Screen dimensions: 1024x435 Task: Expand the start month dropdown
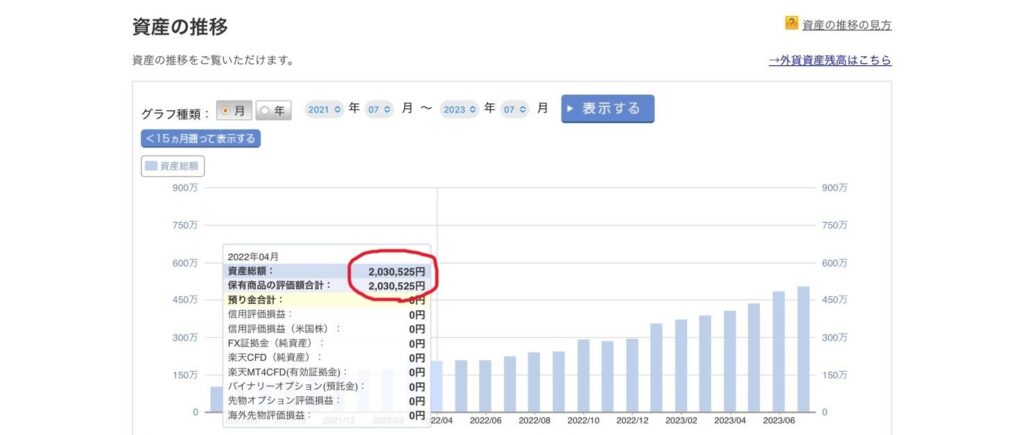pos(380,109)
